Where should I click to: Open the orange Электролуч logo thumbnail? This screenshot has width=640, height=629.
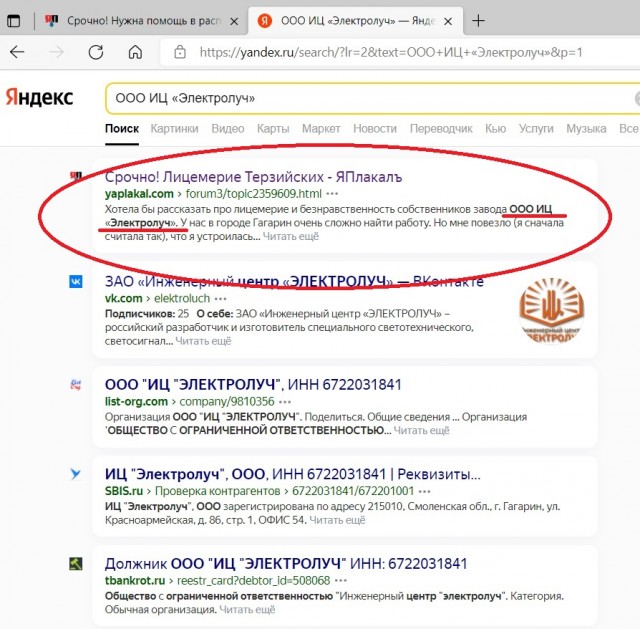pos(551,310)
